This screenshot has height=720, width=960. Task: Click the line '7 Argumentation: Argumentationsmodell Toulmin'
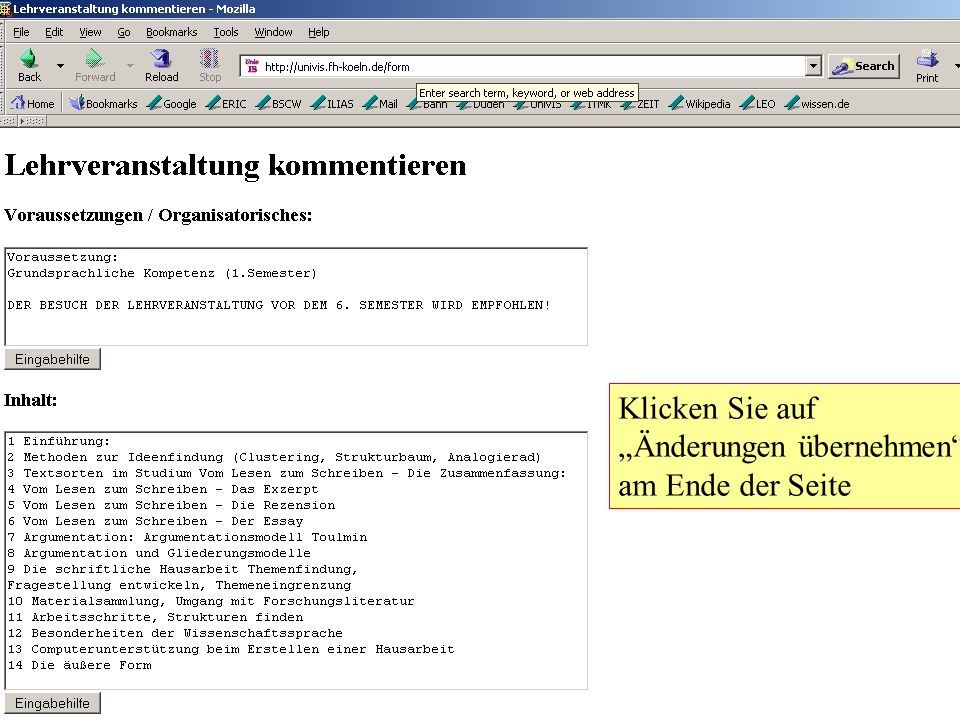(187, 537)
